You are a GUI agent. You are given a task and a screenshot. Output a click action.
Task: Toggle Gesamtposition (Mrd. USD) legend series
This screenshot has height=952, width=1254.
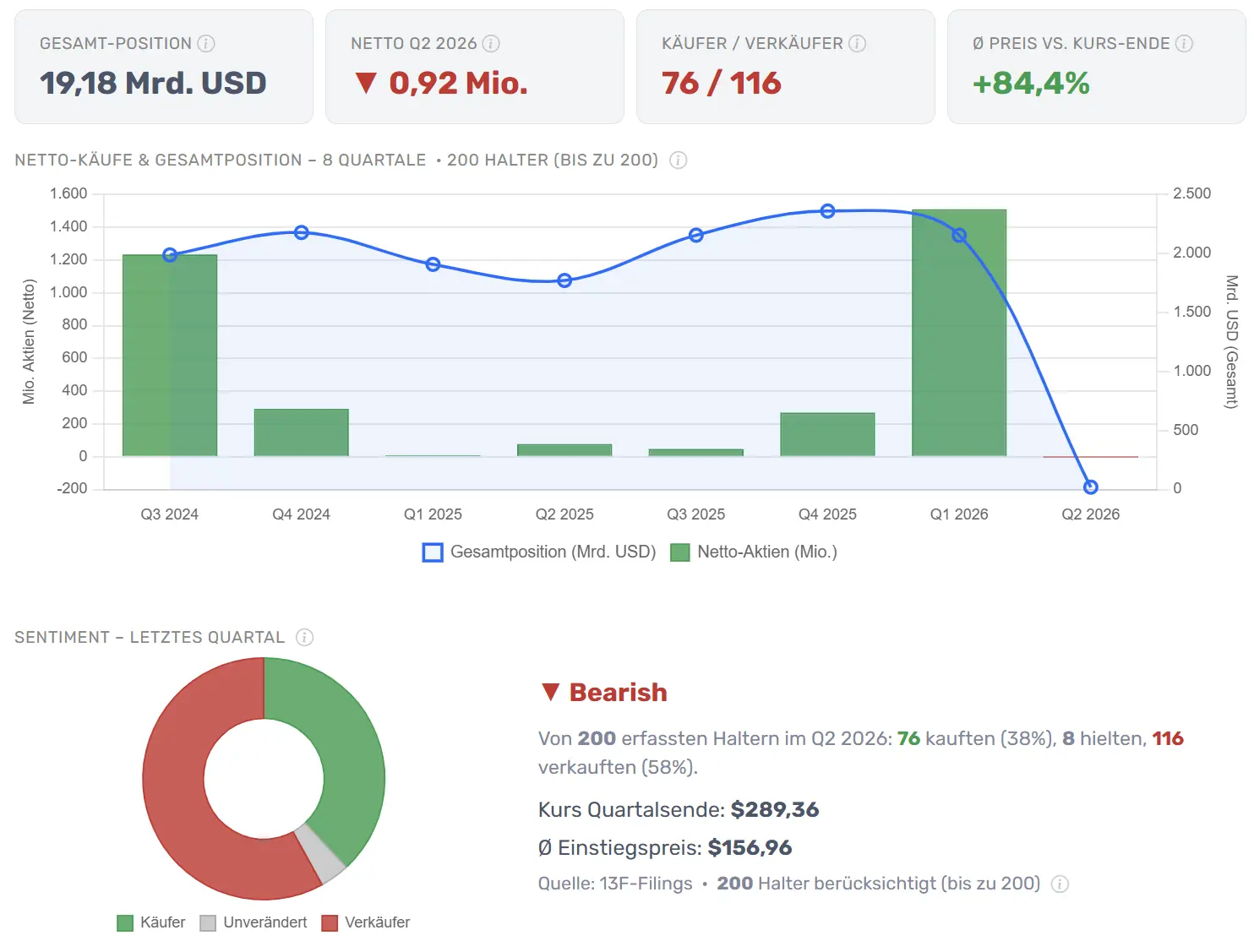[x=539, y=552]
